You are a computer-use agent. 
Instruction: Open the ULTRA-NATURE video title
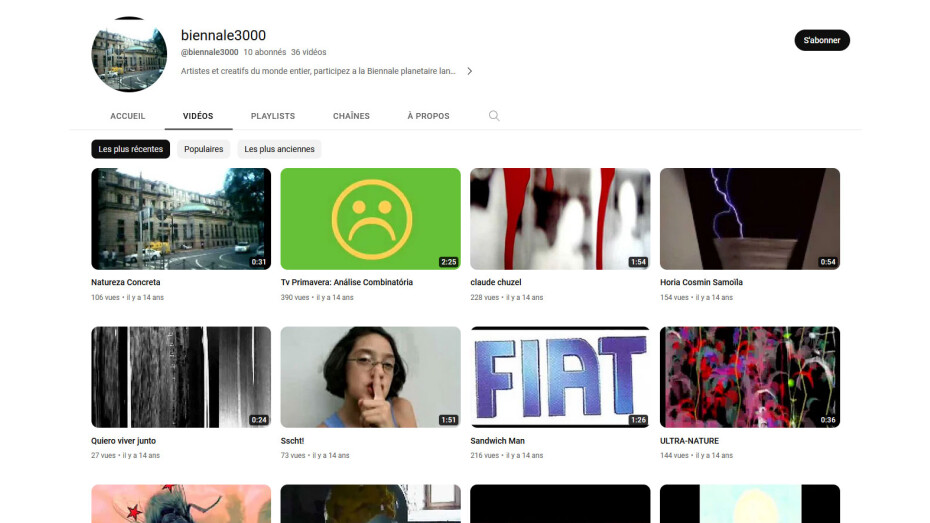point(689,441)
